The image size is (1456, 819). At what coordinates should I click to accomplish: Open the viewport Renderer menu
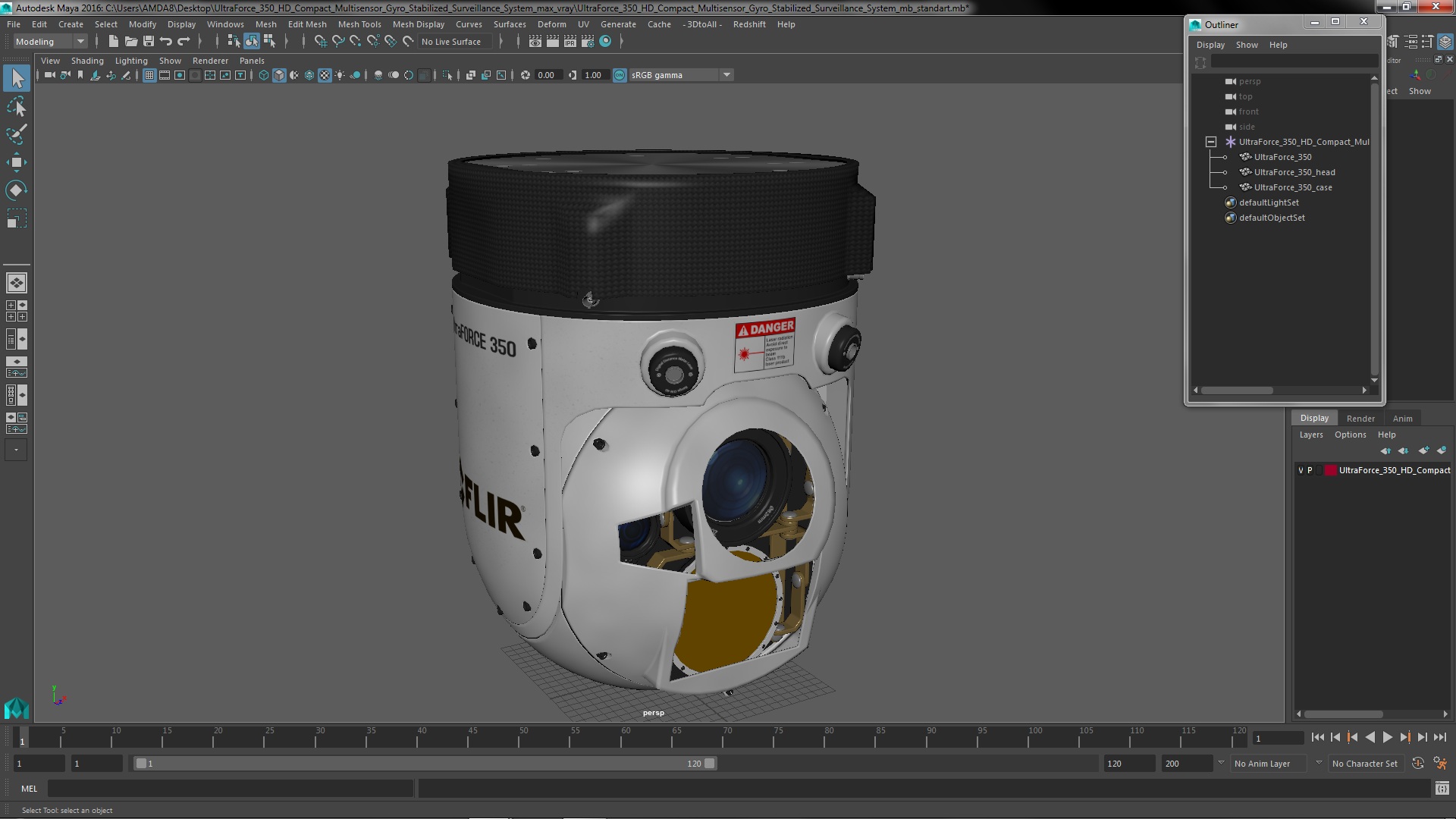pyautogui.click(x=210, y=61)
